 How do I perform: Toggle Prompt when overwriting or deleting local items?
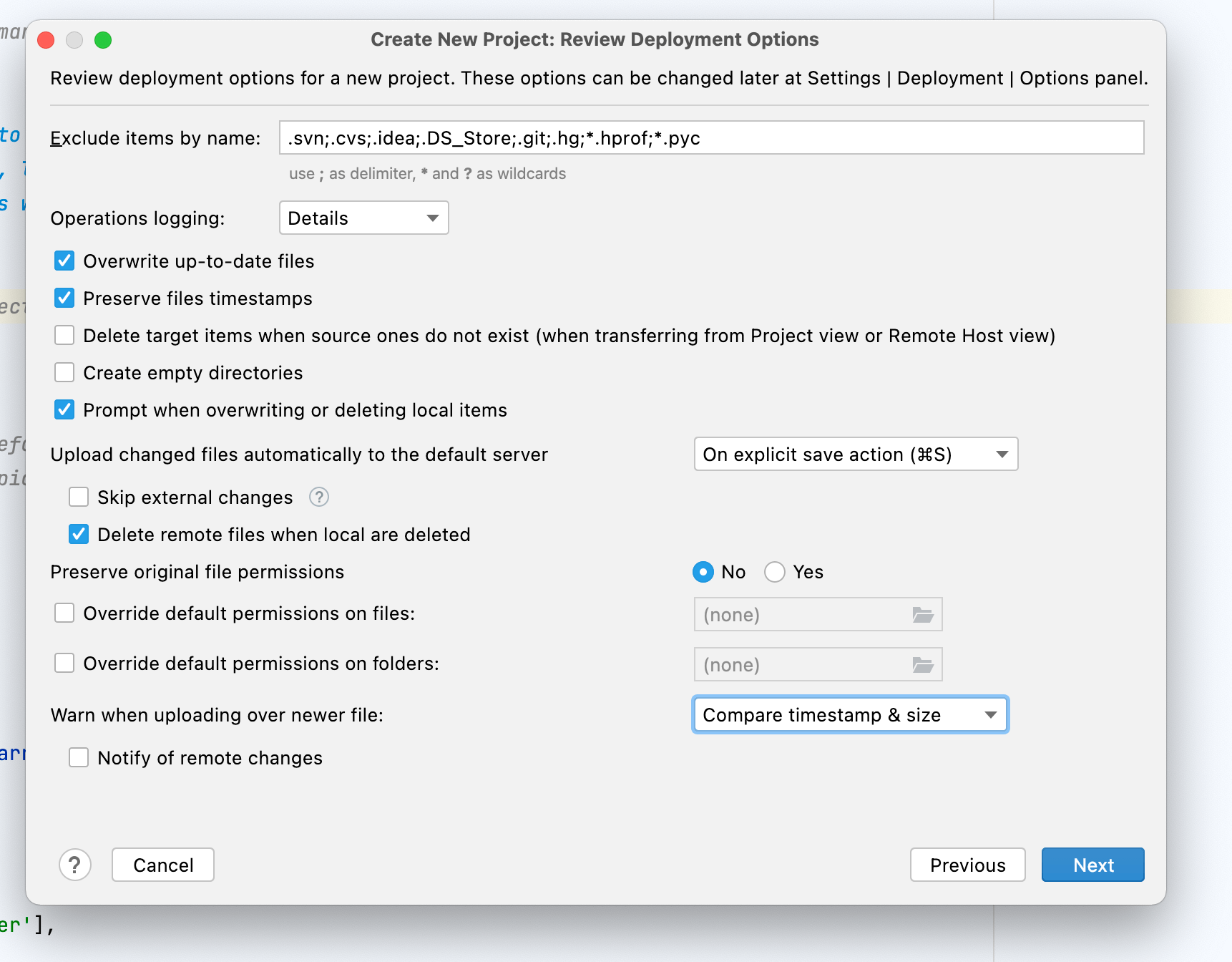(64, 409)
